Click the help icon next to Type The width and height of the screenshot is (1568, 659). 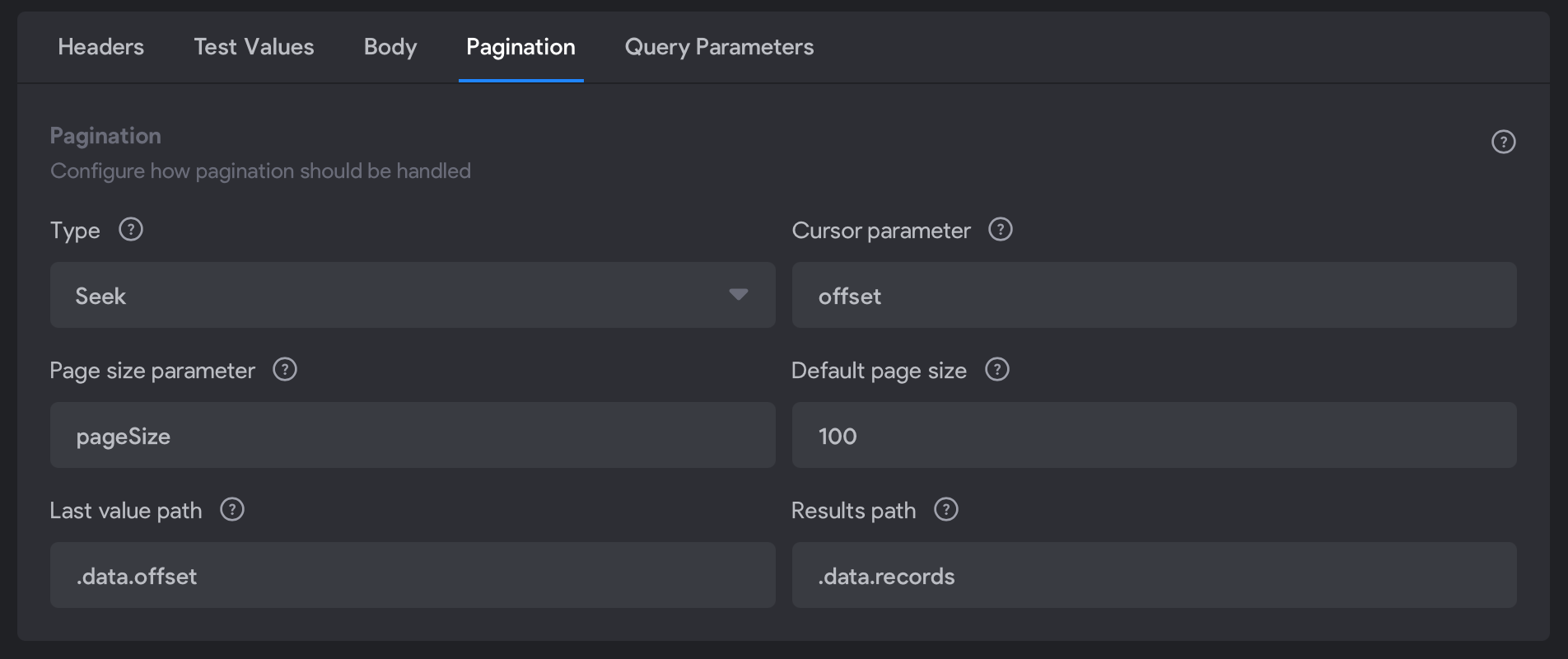click(131, 229)
